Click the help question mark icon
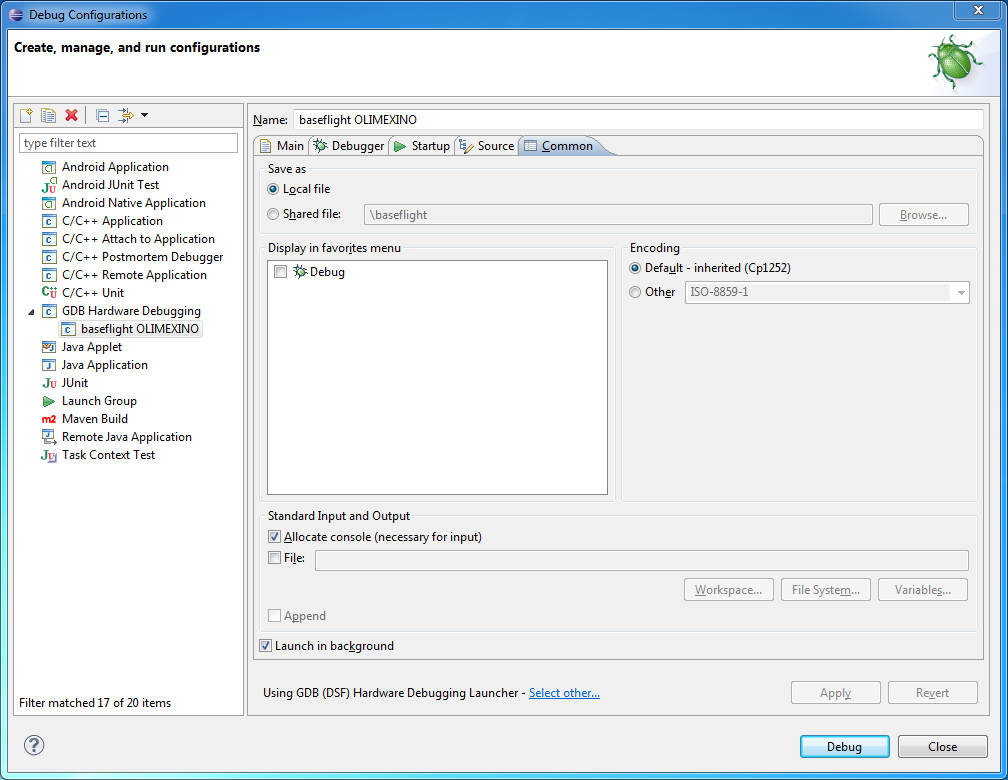The width and height of the screenshot is (1008, 780). pyautogui.click(x=34, y=745)
